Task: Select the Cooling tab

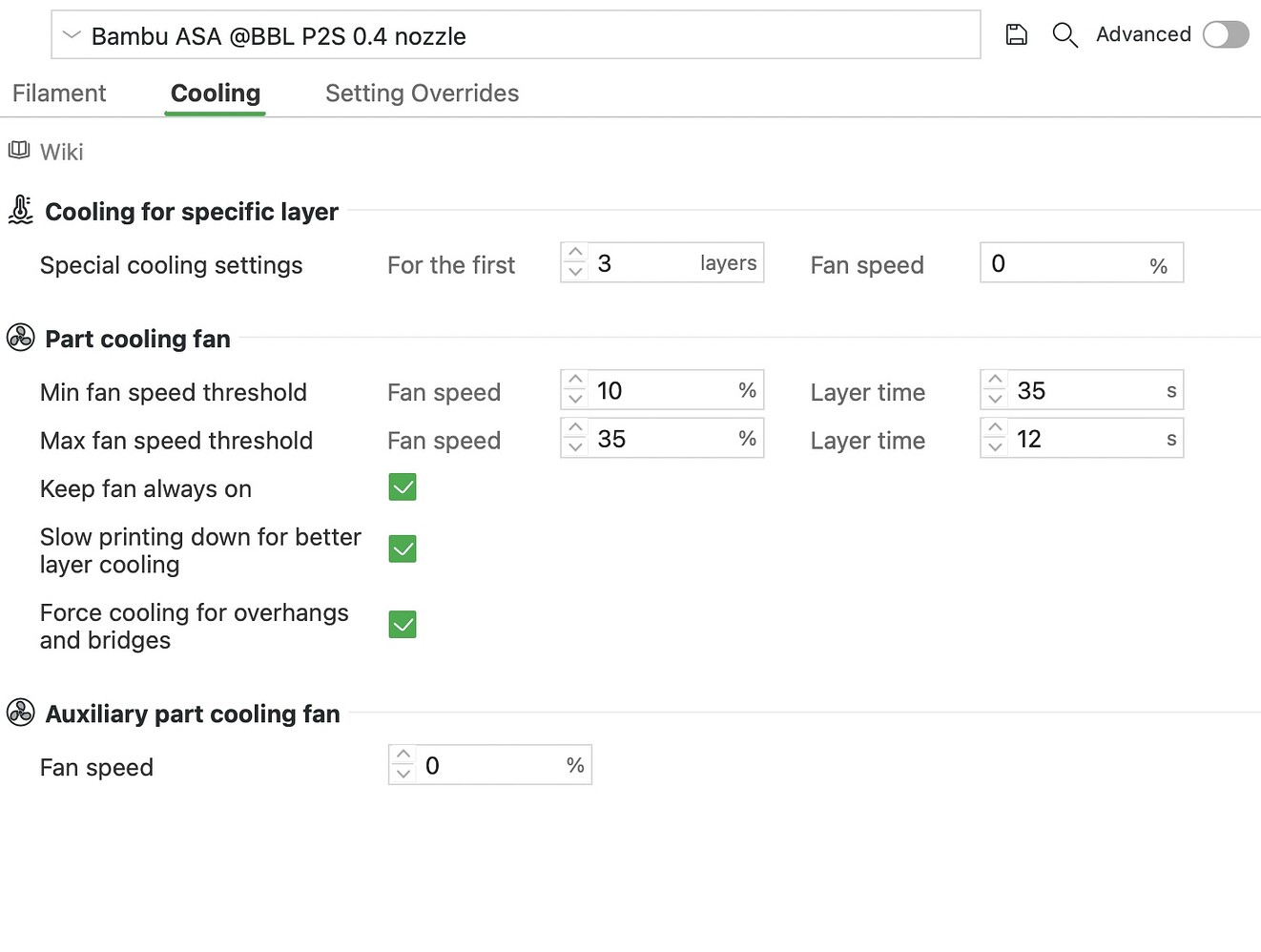Action: [x=216, y=93]
